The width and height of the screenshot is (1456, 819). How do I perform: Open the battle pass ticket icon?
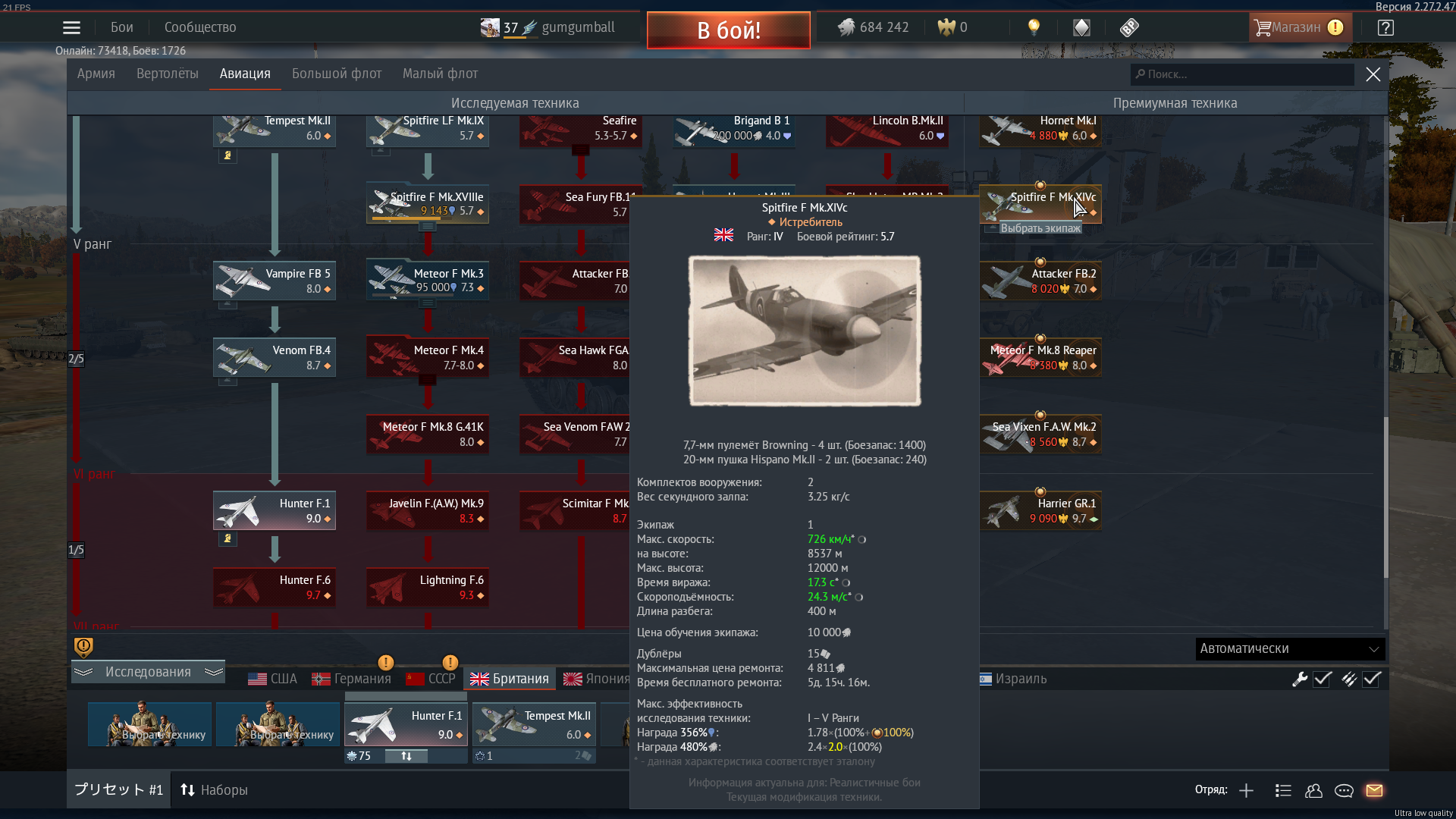[1129, 28]
